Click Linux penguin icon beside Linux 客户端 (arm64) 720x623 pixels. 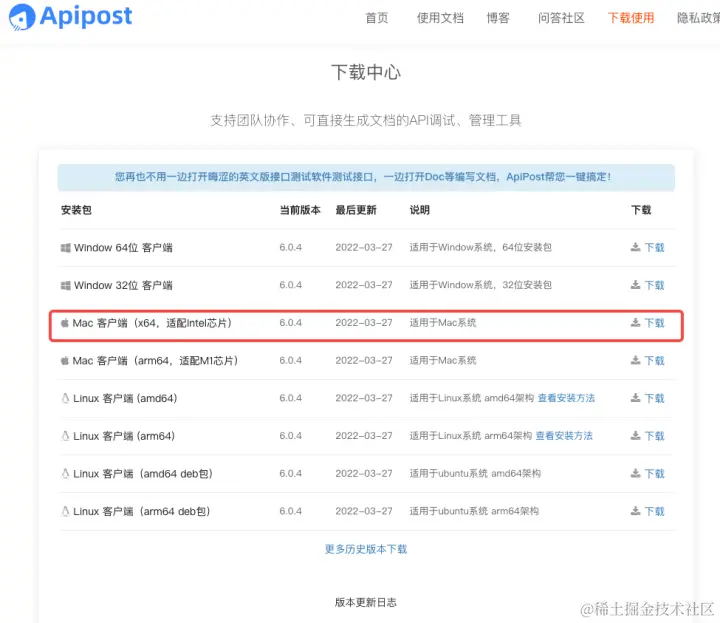pyautogui.click(x=65, y=436)
